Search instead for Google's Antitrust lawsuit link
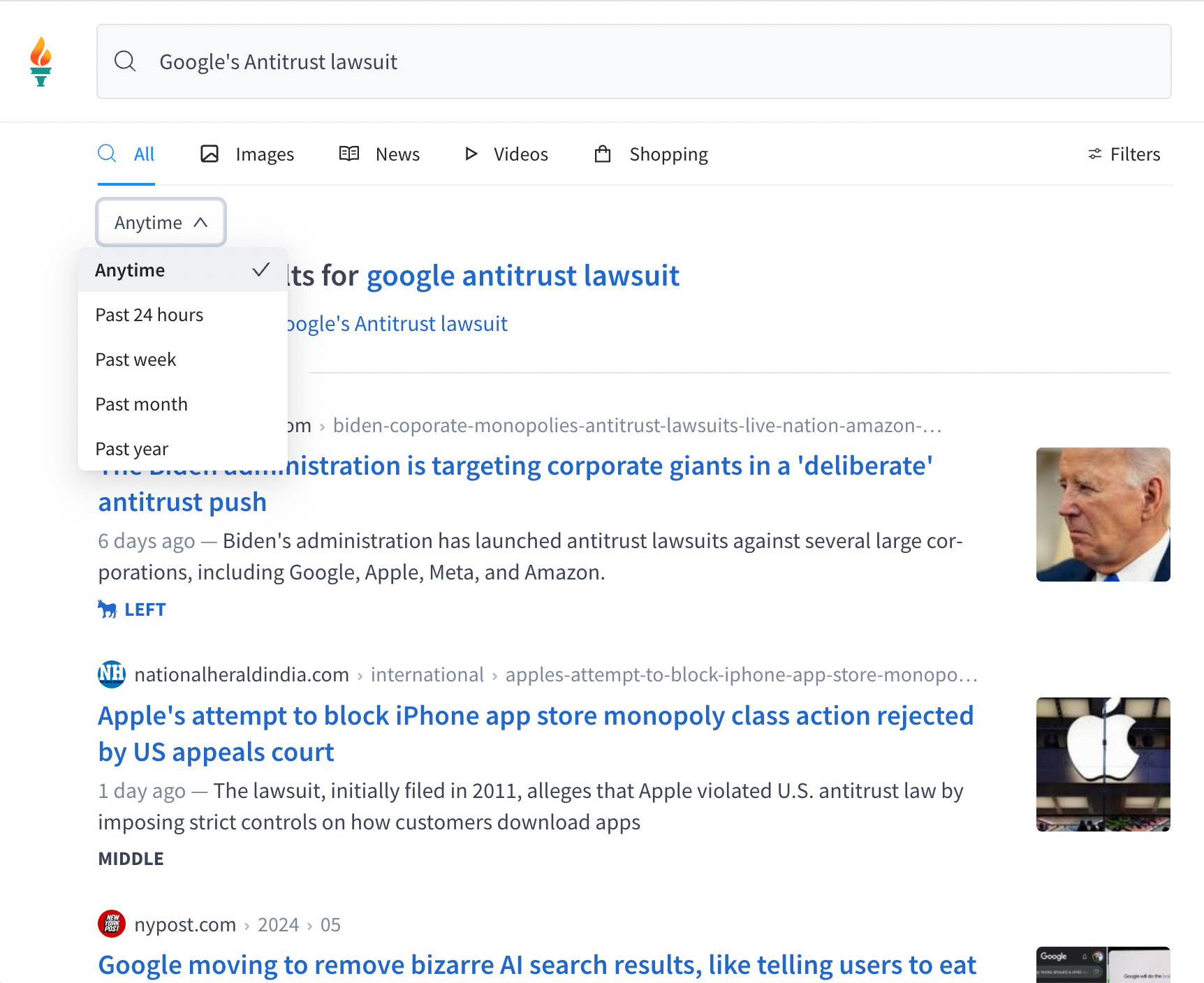 tap(397, 324)
